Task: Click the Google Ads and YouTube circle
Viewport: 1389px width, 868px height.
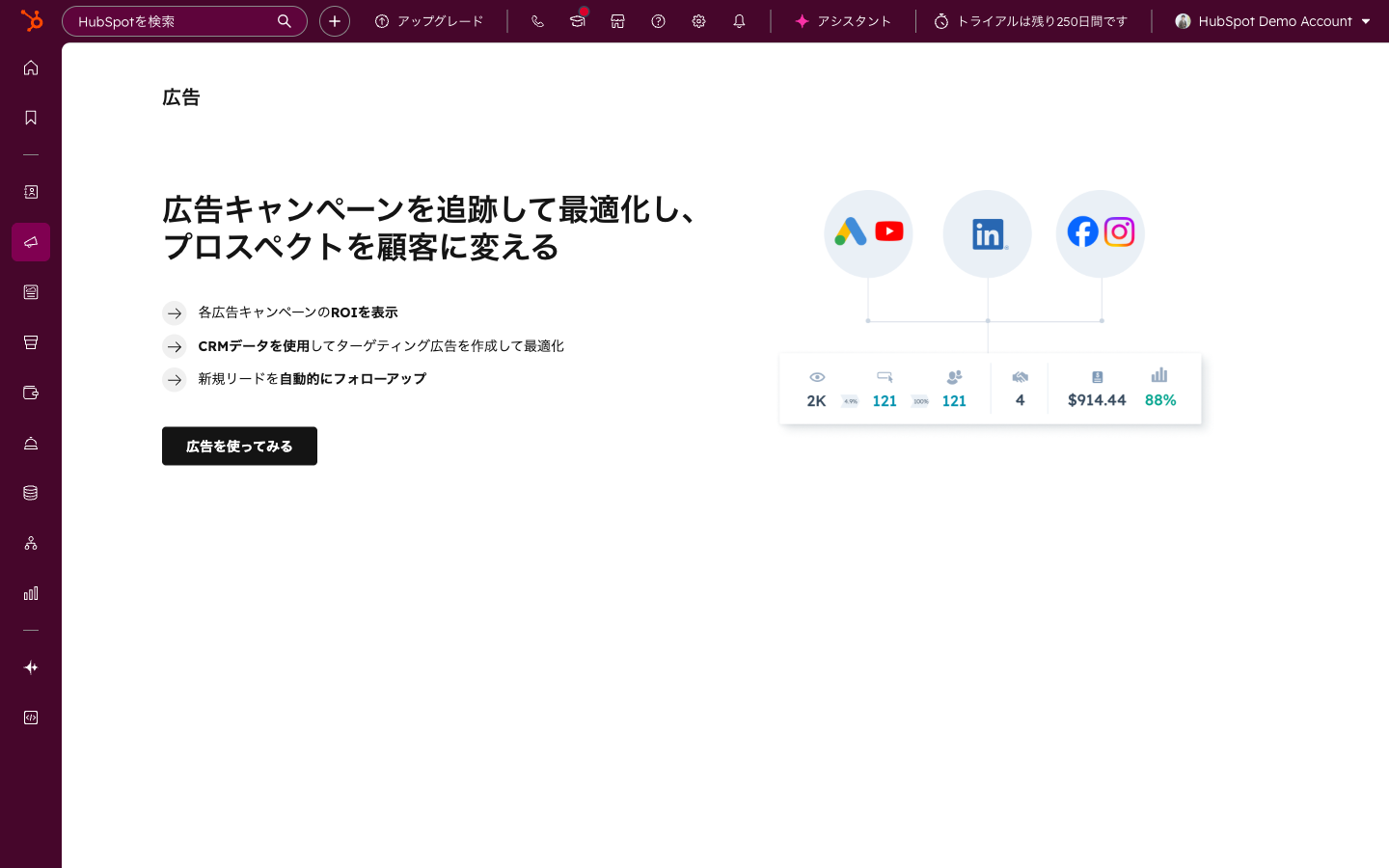Action: click(868, 233)
